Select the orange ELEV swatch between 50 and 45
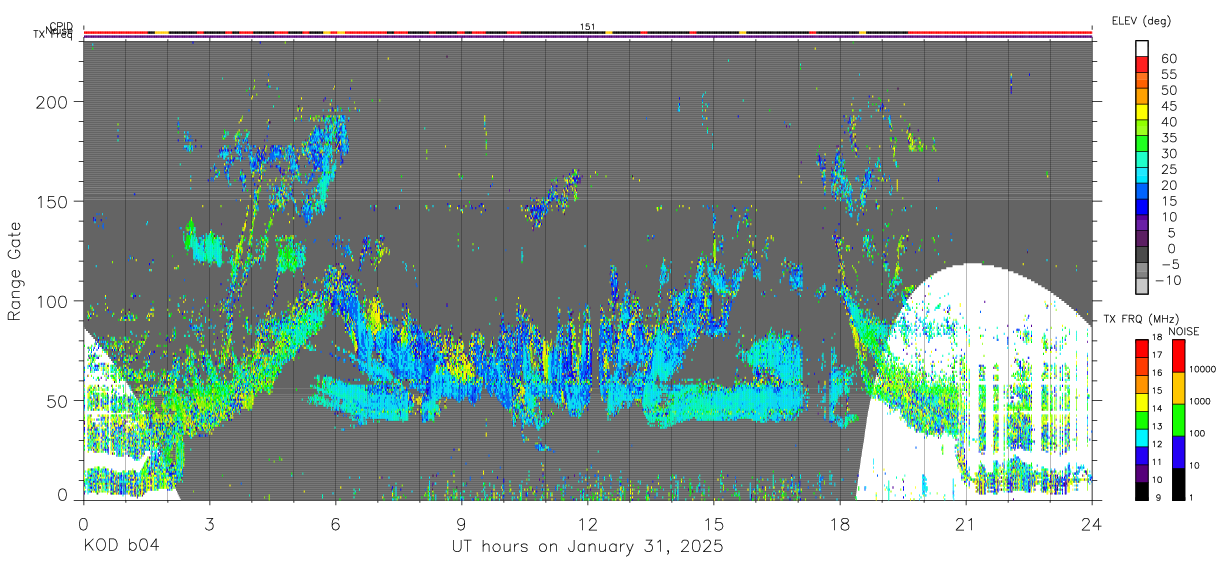 [1142, 96]
